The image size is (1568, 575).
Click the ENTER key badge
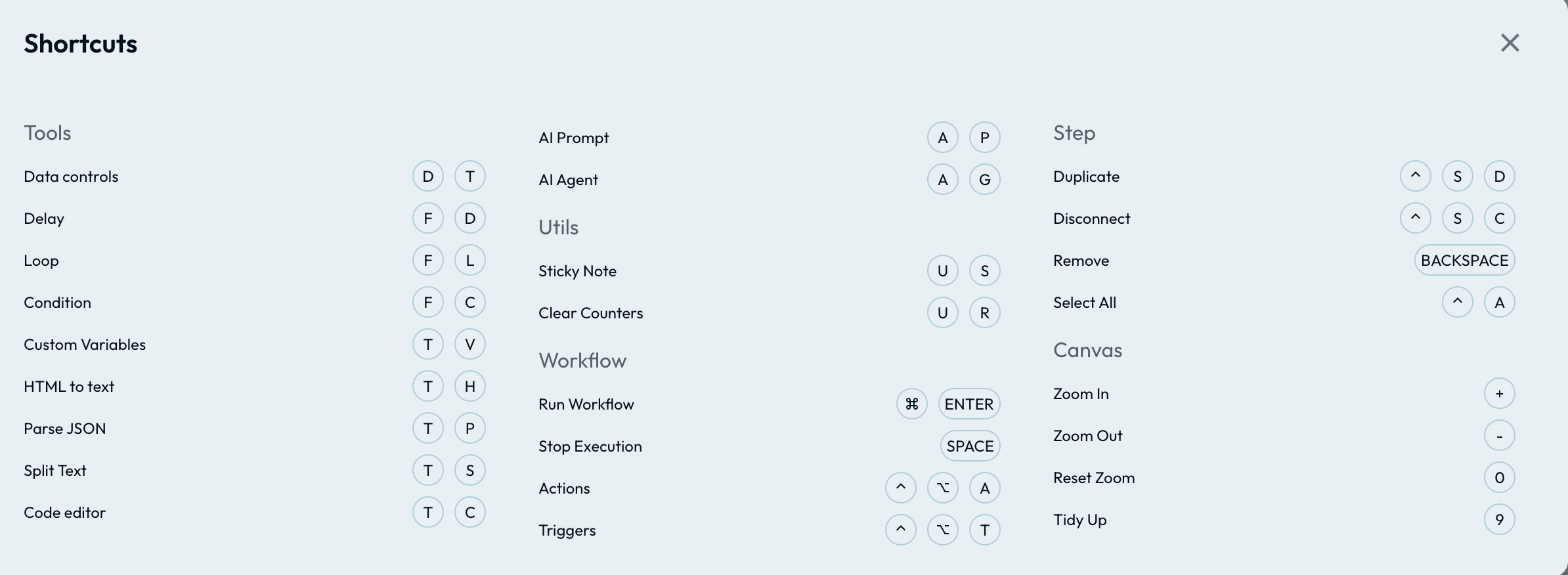tap(969, 404)
